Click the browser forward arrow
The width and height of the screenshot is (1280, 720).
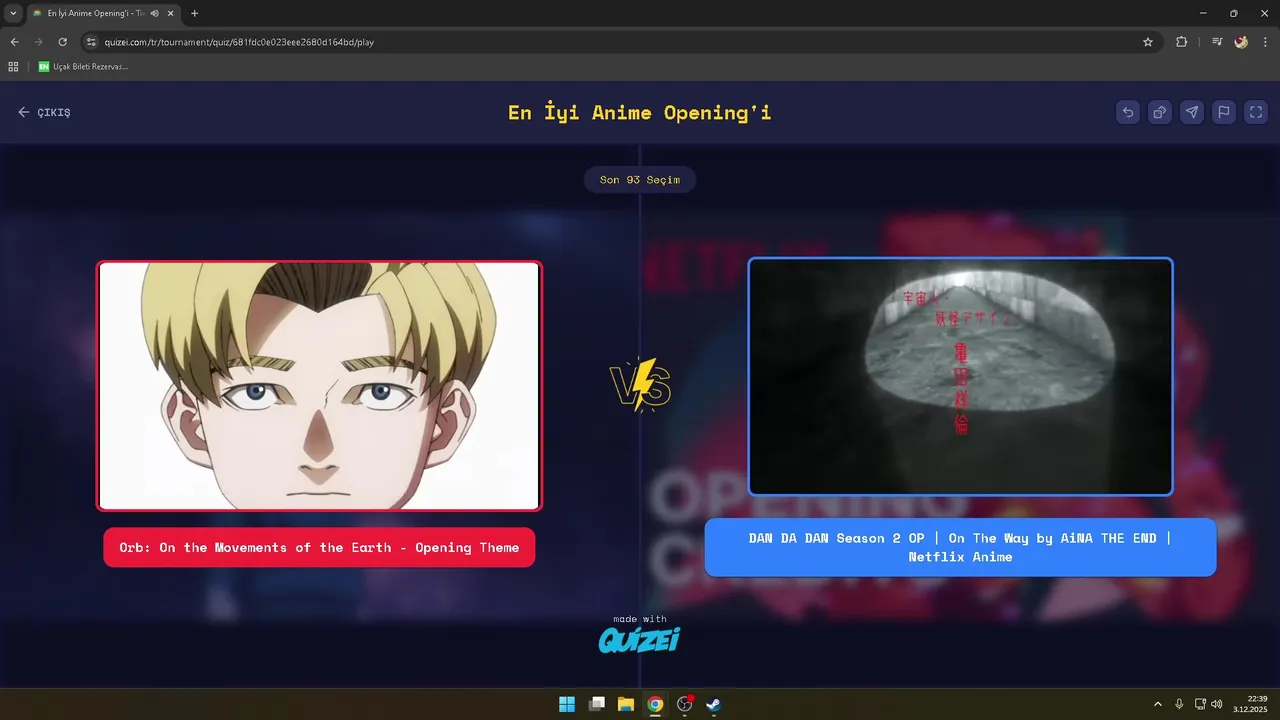coord(38,42)
